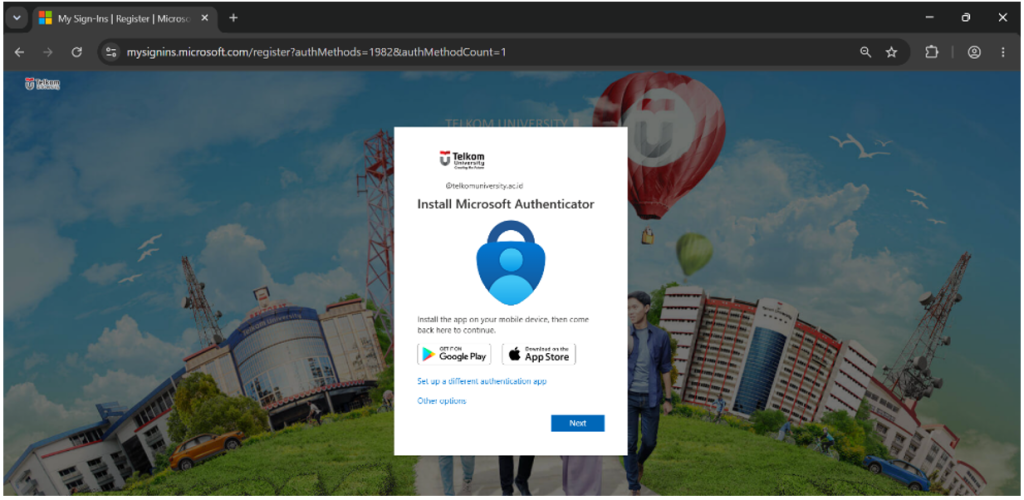Viewport: 1024px width, 500px height.
Task: Click the Get it on Google Play badge
Action: click(x=455, y=354)
